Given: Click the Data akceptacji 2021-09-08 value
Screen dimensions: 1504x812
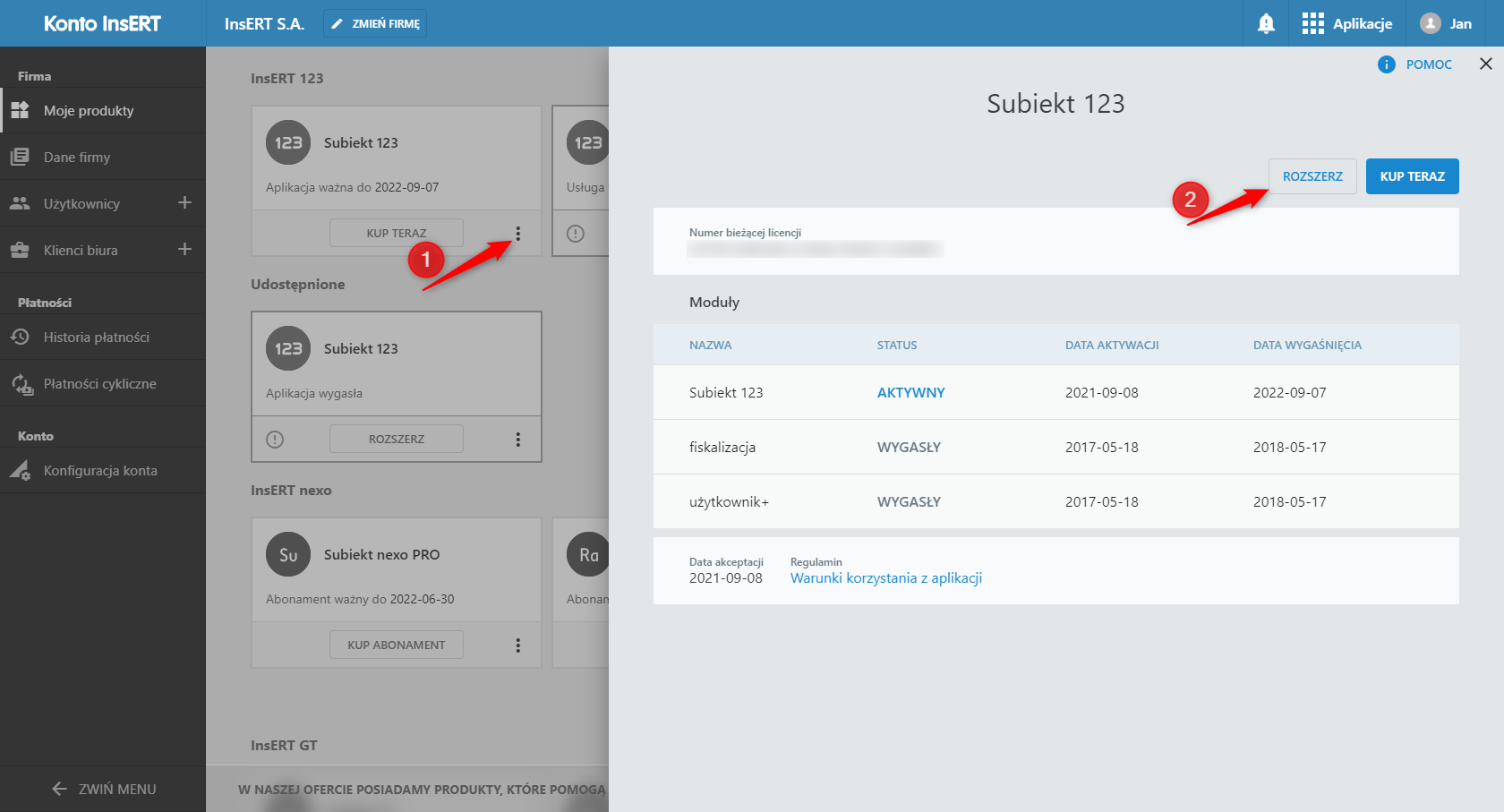Looking at the screenshot, I should [x=726, y=578].
